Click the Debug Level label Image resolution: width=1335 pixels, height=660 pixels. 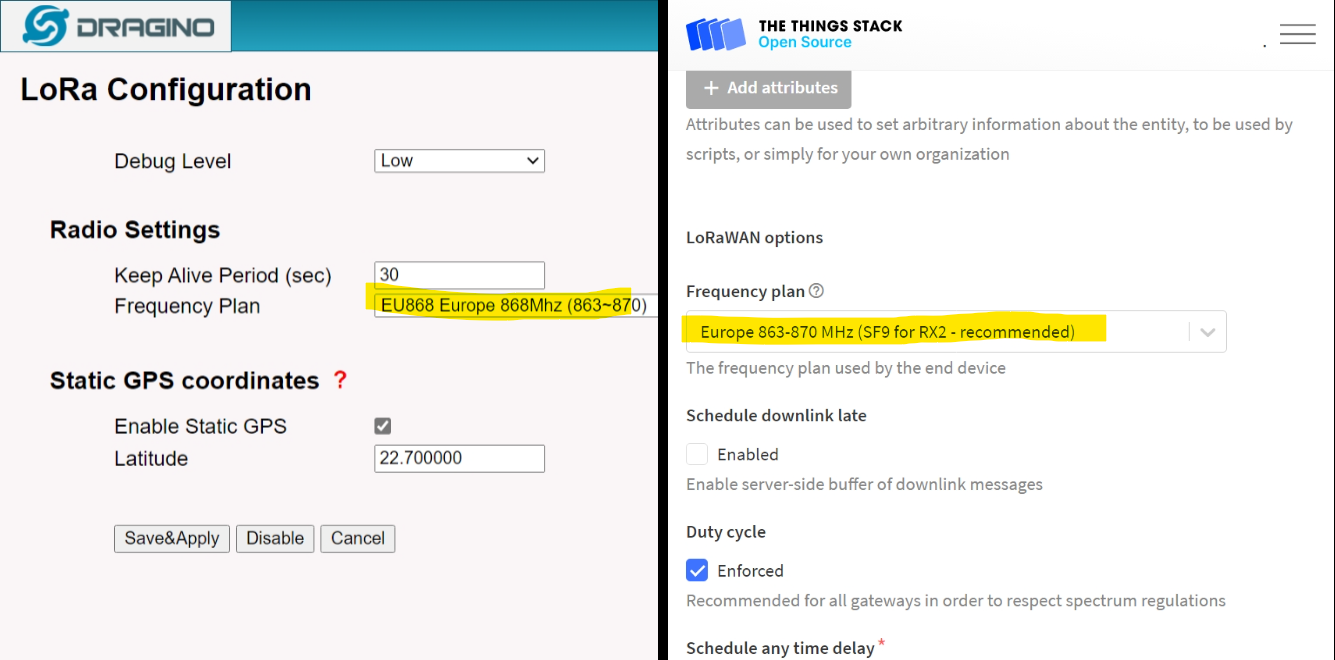pyautogui.click(x=173, y=161)
